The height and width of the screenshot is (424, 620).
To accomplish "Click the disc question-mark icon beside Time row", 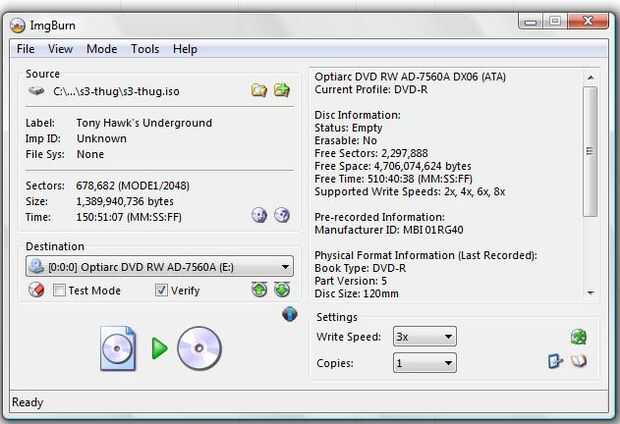I will (282, 216).
